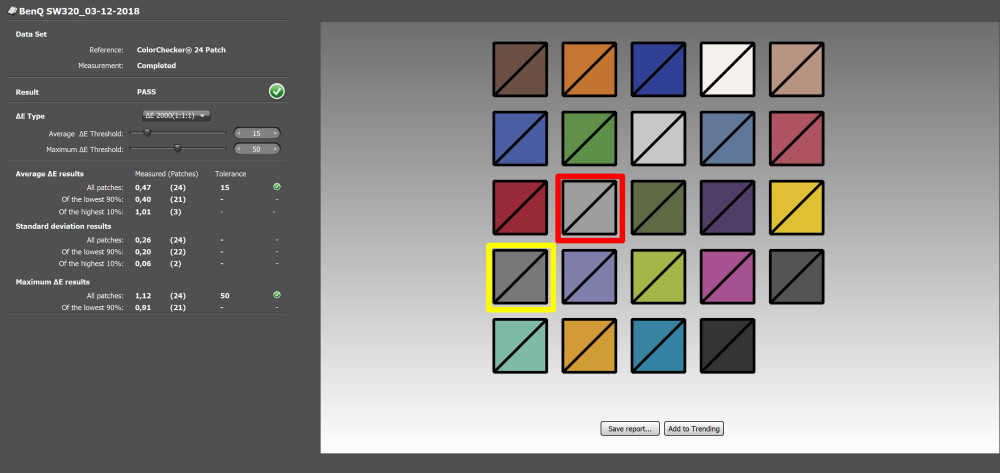Select the black patch in the bottom row

[x=728, y=346]
